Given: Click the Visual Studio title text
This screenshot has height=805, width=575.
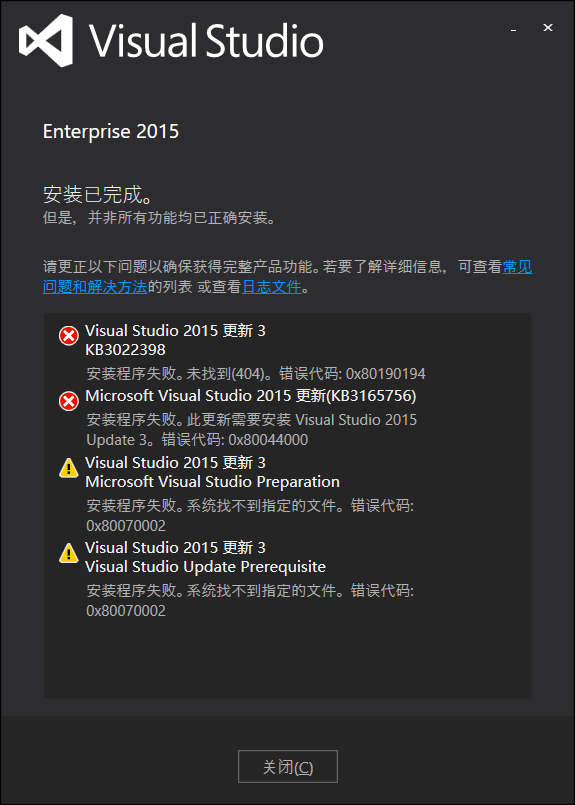Looking at the screenshot, I should click(207, 41).
